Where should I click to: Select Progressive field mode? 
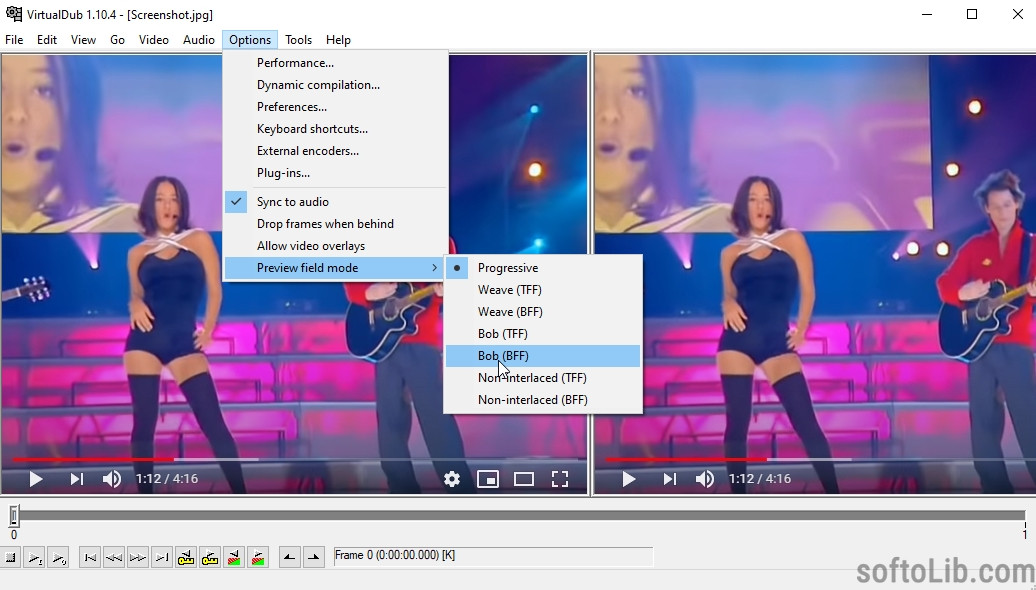543,268
